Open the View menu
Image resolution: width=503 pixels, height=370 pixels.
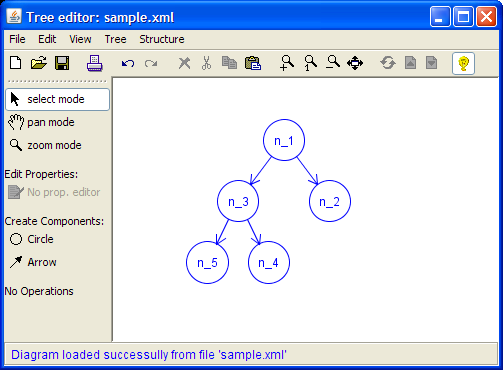80,39
